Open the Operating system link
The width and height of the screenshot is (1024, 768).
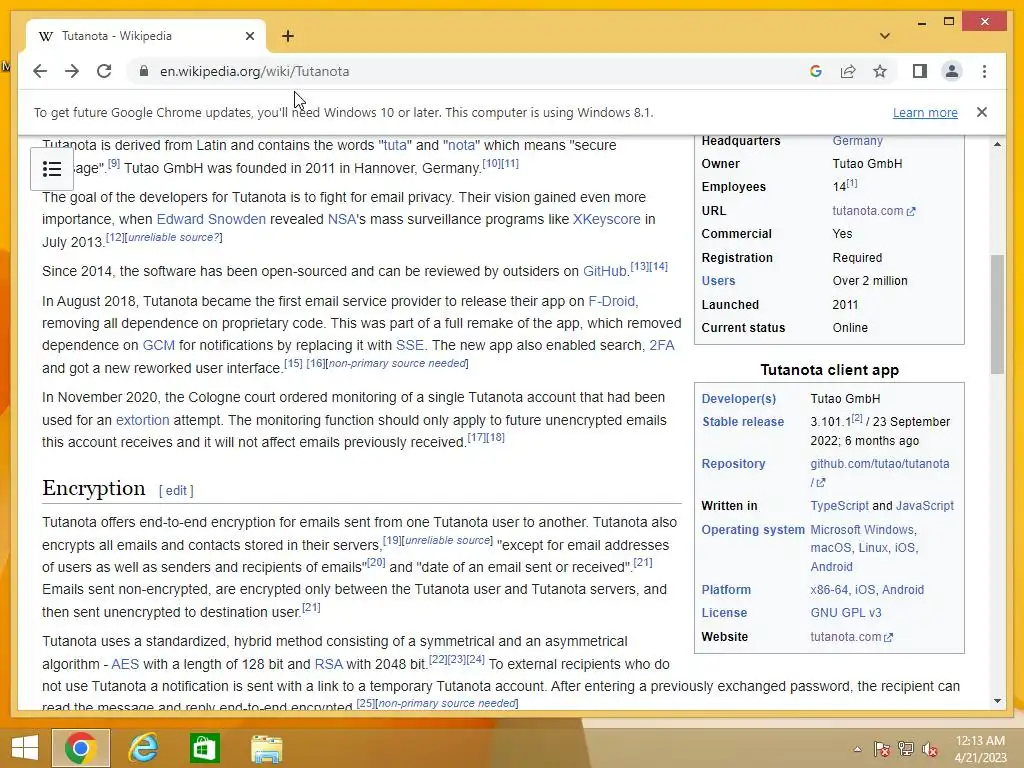[x=753, y=530]
